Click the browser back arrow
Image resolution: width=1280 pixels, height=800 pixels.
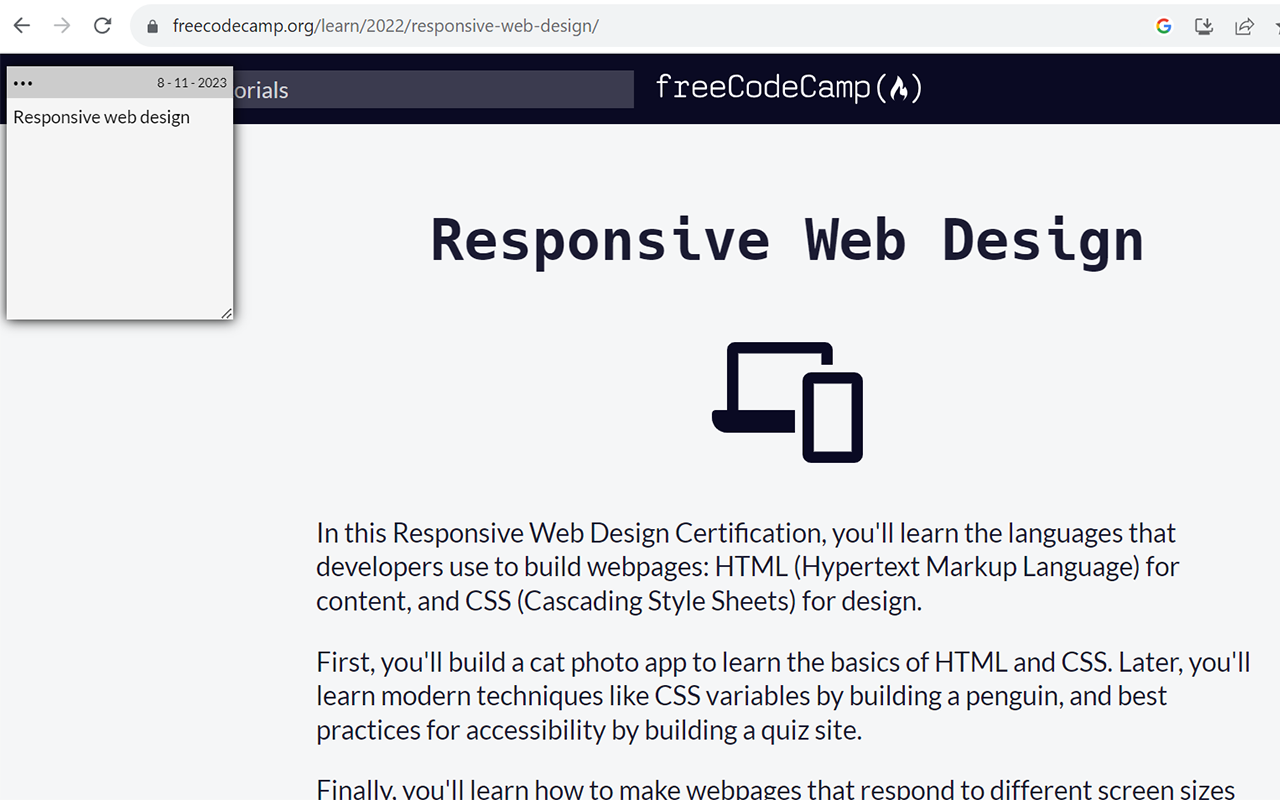click(22, 26)
